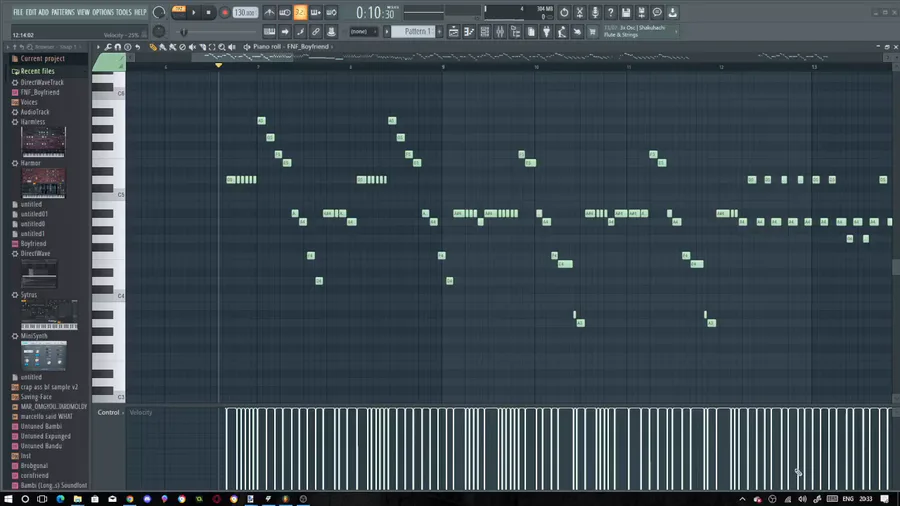Open the speech bubble info icon

pyautogui.click(x=657, y=12)
